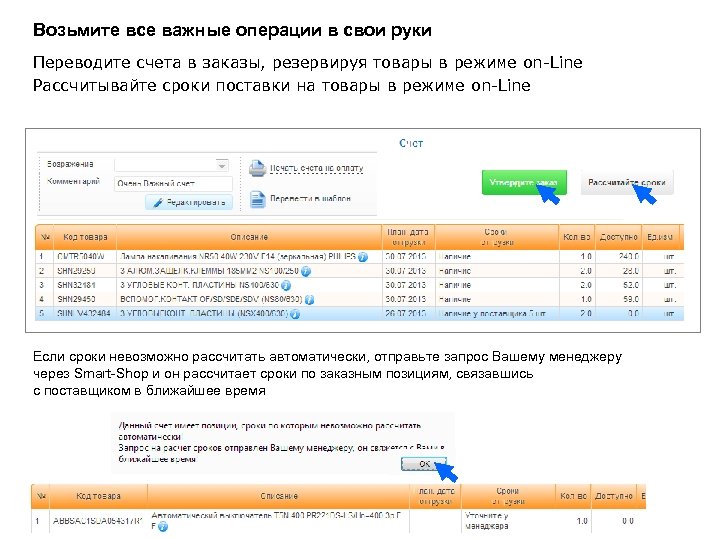Click Код товара column header in upper table
The width and height of the screenshot is (720, 540).
(x=85, y=237)
